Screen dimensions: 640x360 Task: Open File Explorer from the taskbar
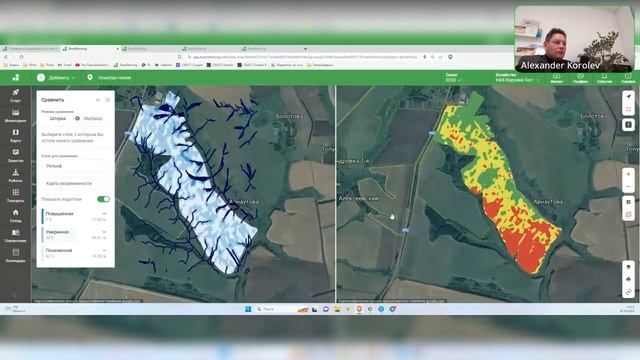point(337,309)
